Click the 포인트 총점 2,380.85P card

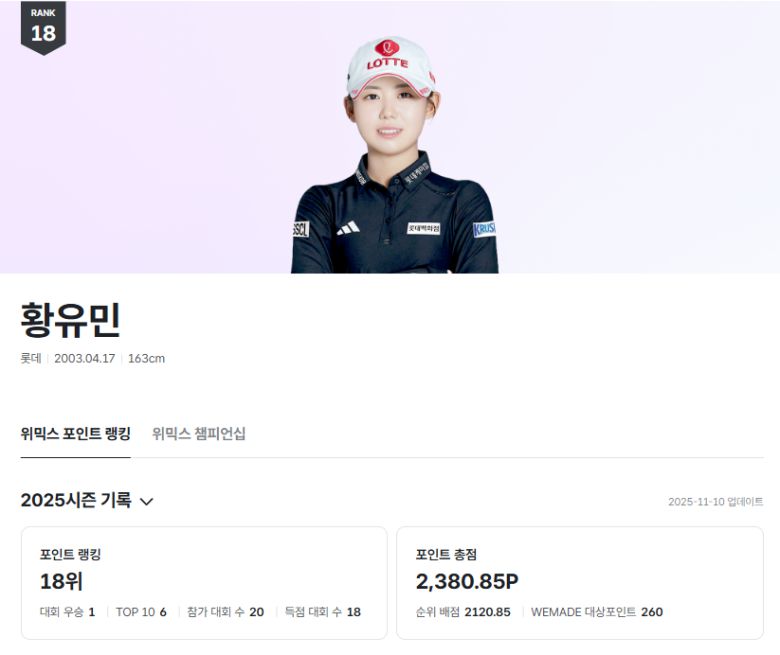(580, 583)
